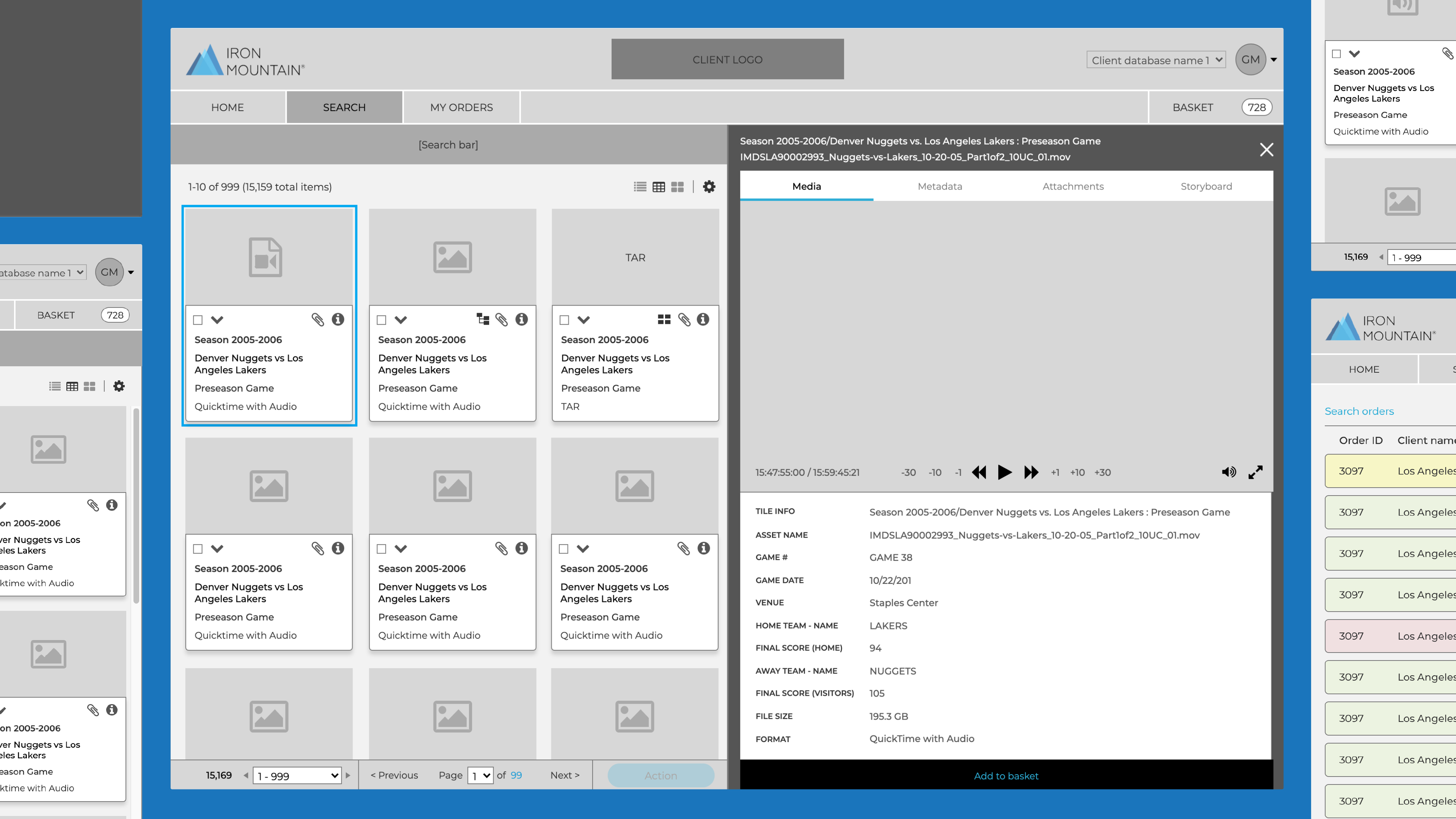Open view settings gear icon
Screen dimensions: 1456x819
(709, 187)
